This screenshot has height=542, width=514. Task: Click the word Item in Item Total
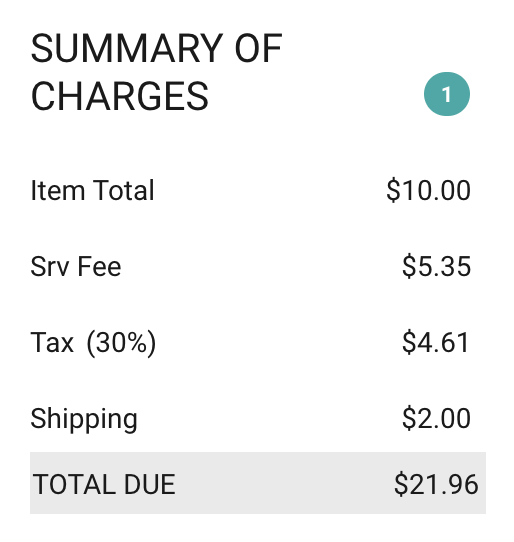(58, 190)
